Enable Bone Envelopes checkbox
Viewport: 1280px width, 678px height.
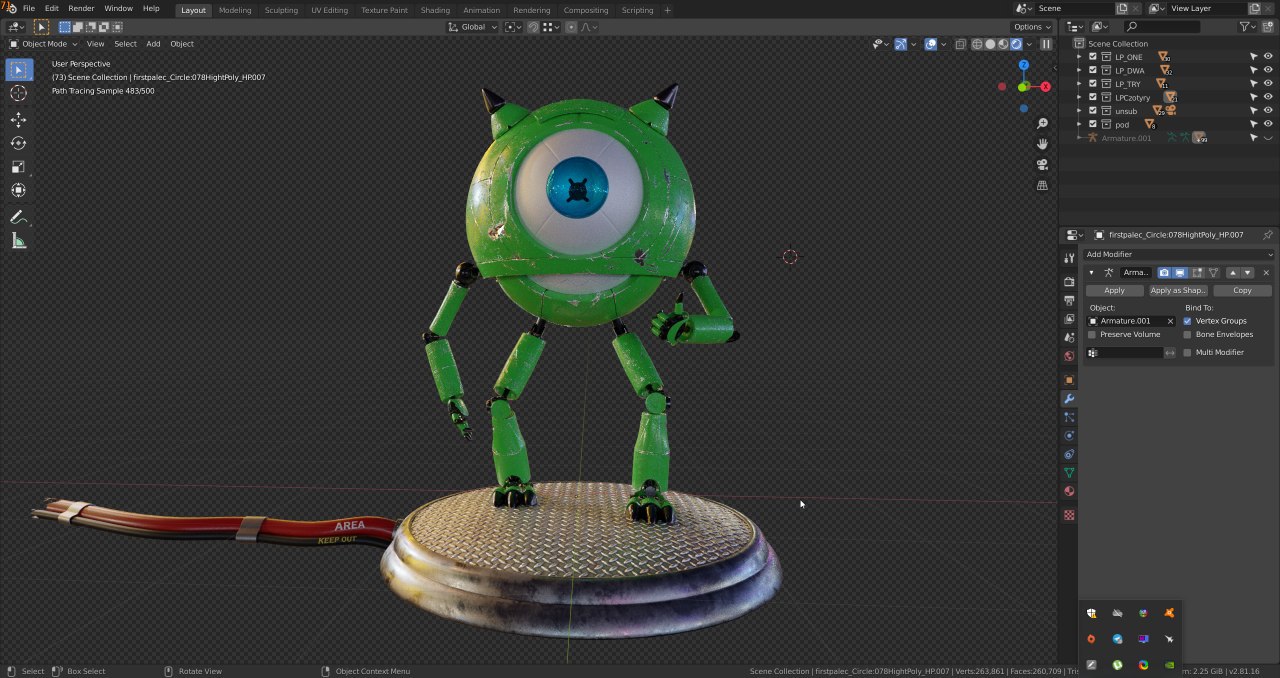tap(1187, 335)
